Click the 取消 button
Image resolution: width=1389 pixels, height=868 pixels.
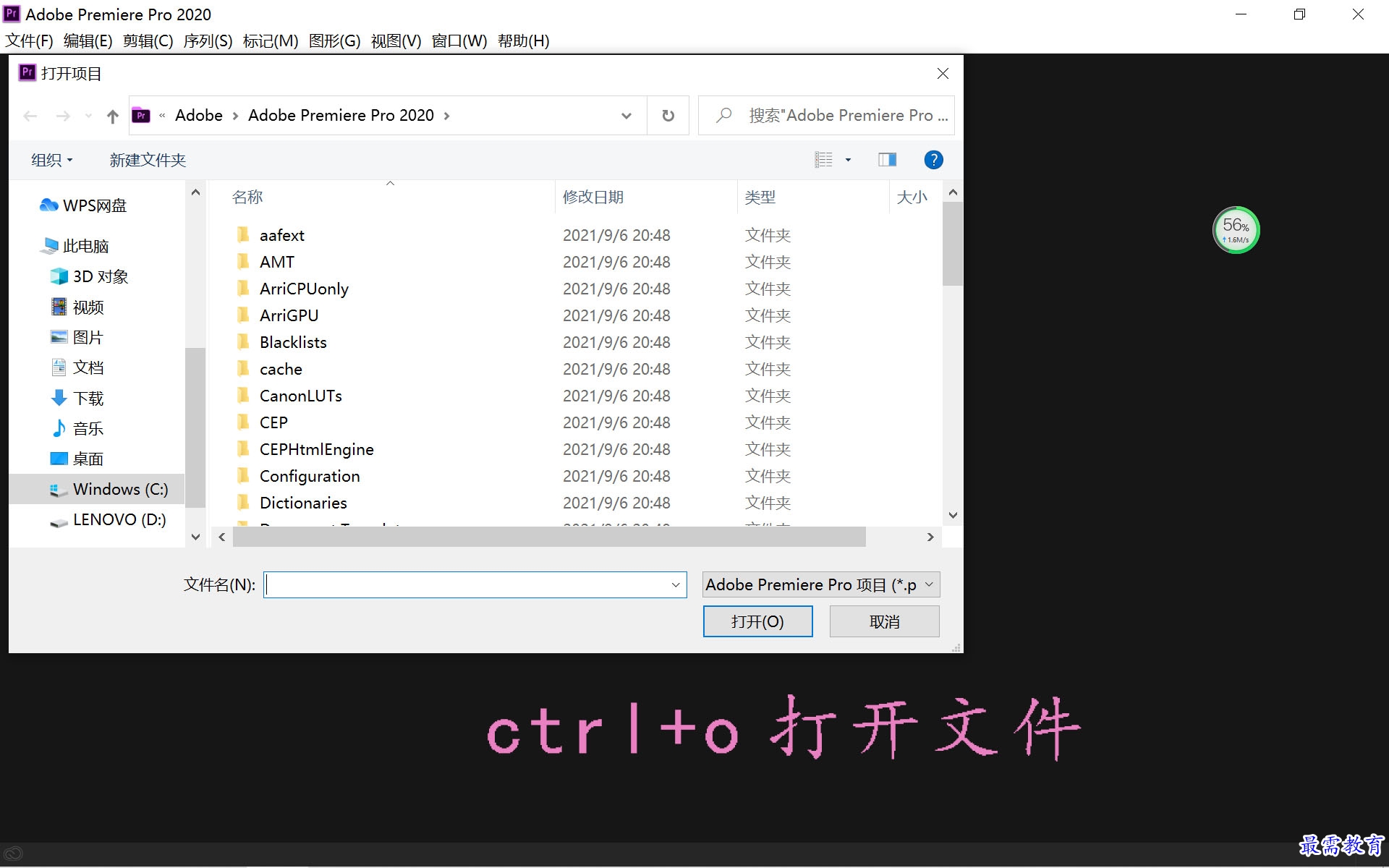[884, 621]
